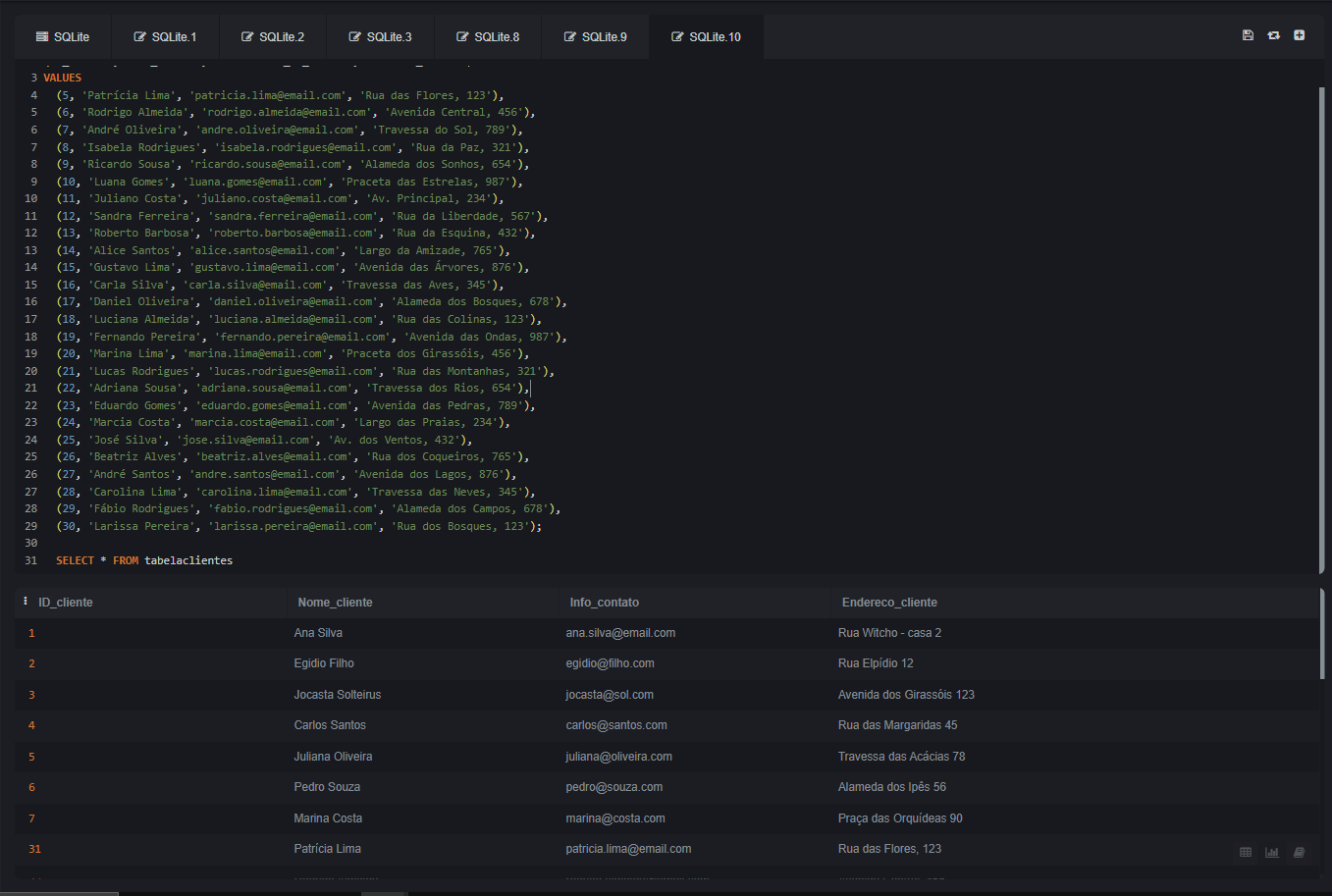The width and height of the screenshot is (1332, 896).
Task: Click the 'Adriana Sousa' code line
Action: (x=293, y=388)
